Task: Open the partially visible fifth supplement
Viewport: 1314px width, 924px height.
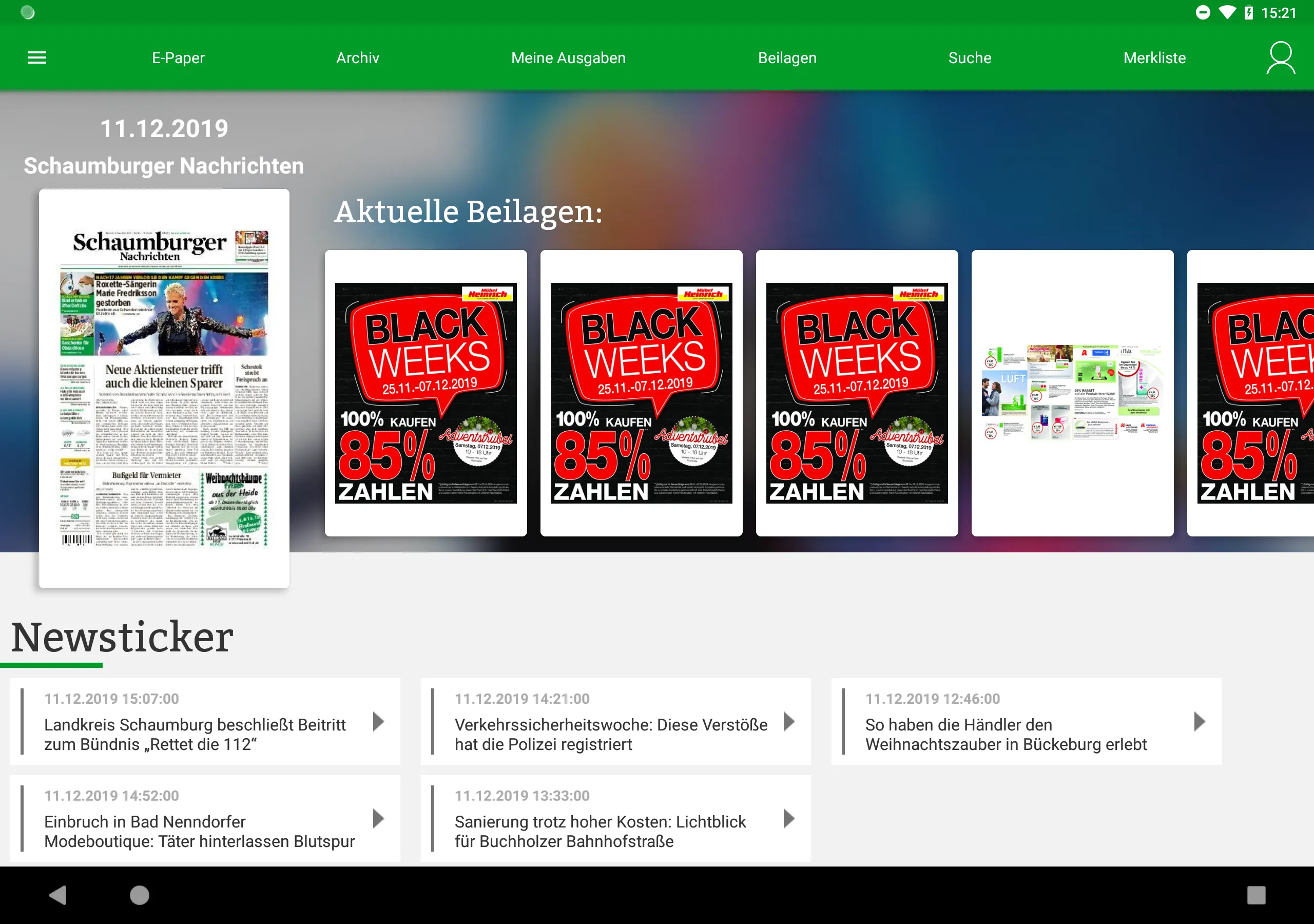Action: click(x=1251, y=393)
